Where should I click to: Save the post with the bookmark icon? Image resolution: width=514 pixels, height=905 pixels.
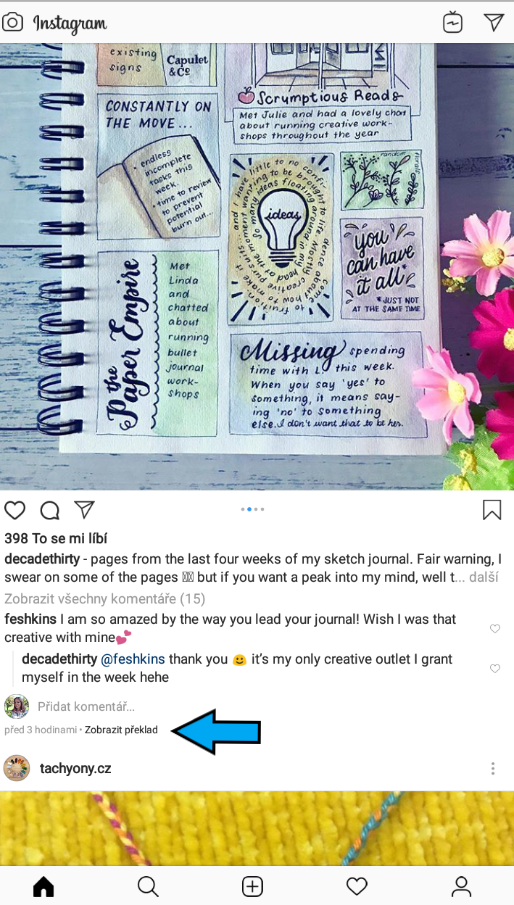tap(492, 510)
